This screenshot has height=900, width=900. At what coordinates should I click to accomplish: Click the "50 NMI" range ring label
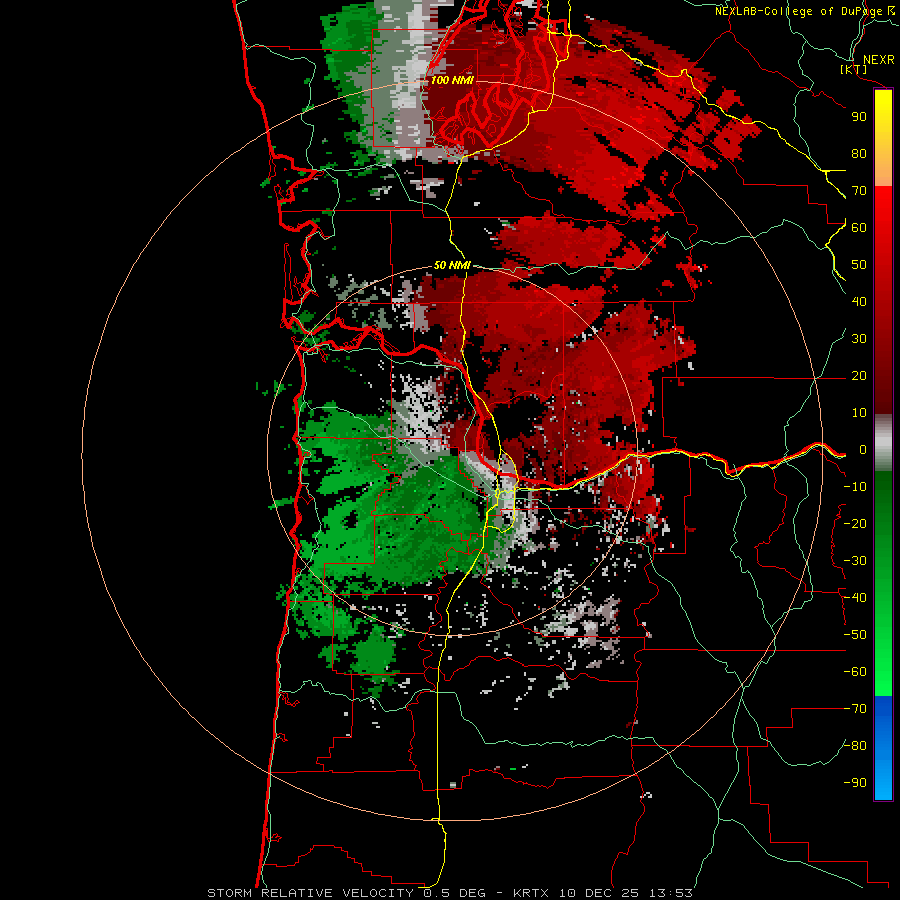452,265
